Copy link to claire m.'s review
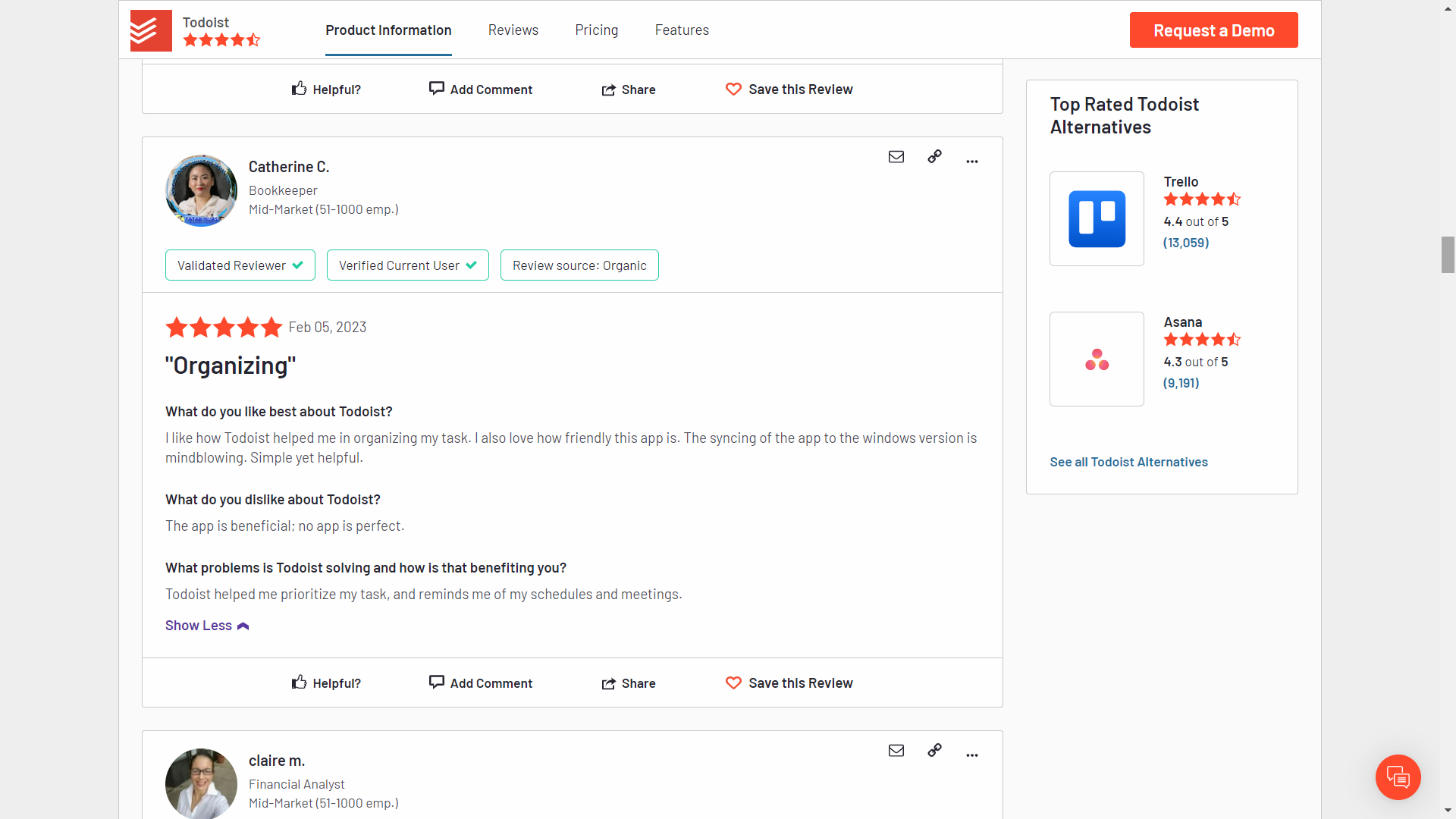 (934, 750)
